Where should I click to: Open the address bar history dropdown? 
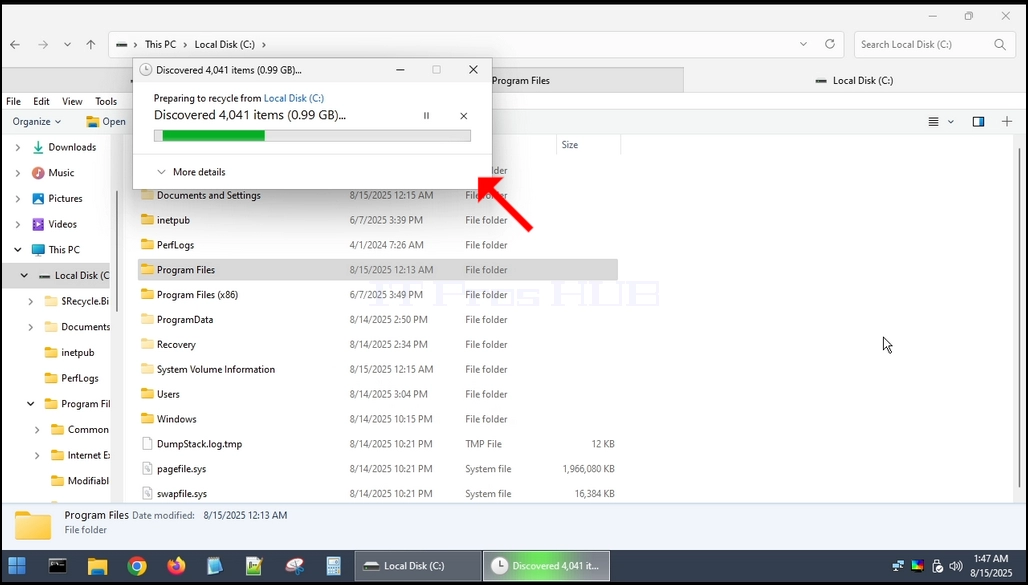803,44
